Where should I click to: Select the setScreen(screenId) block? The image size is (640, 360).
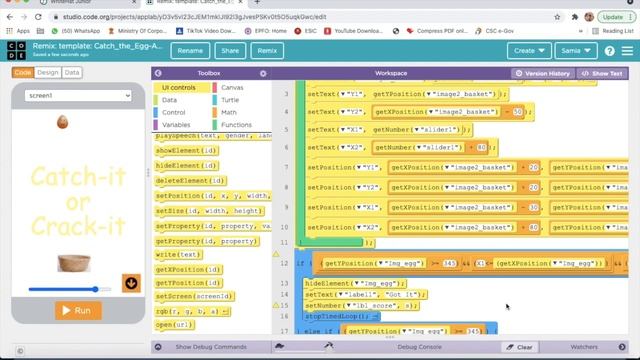[x=195, y=296]
